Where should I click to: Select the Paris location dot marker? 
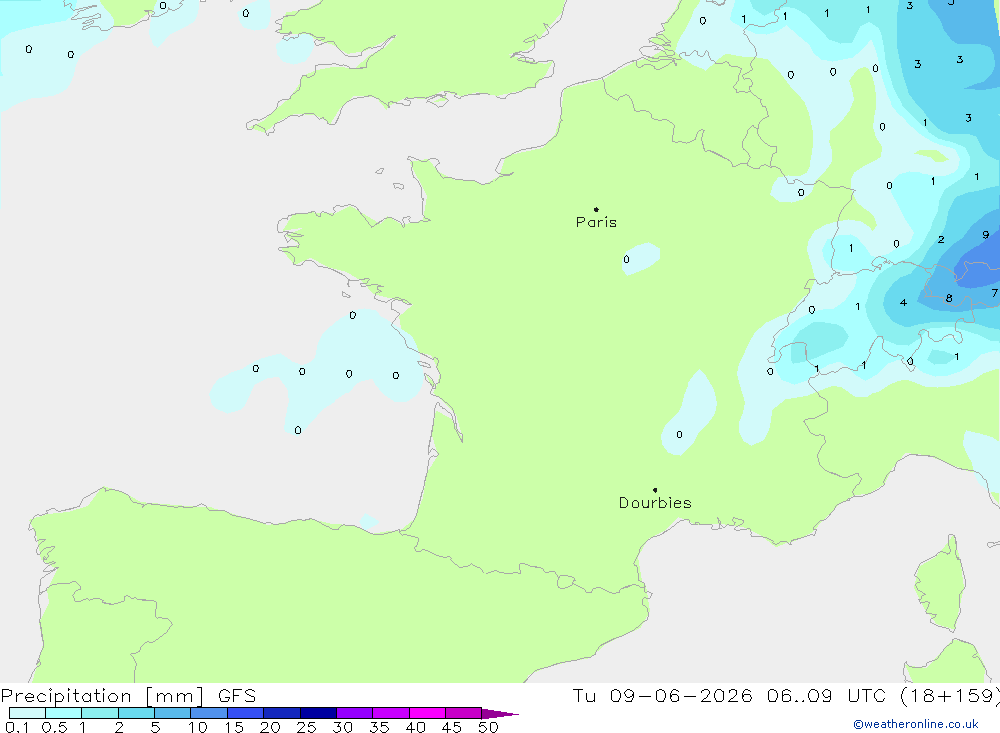[596, 209]
